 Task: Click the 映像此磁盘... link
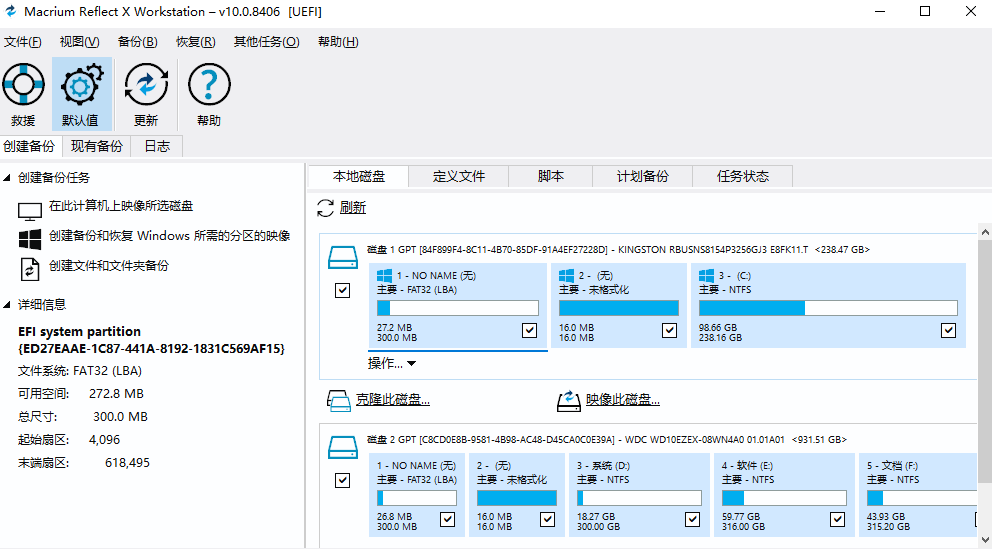[623, 400]
